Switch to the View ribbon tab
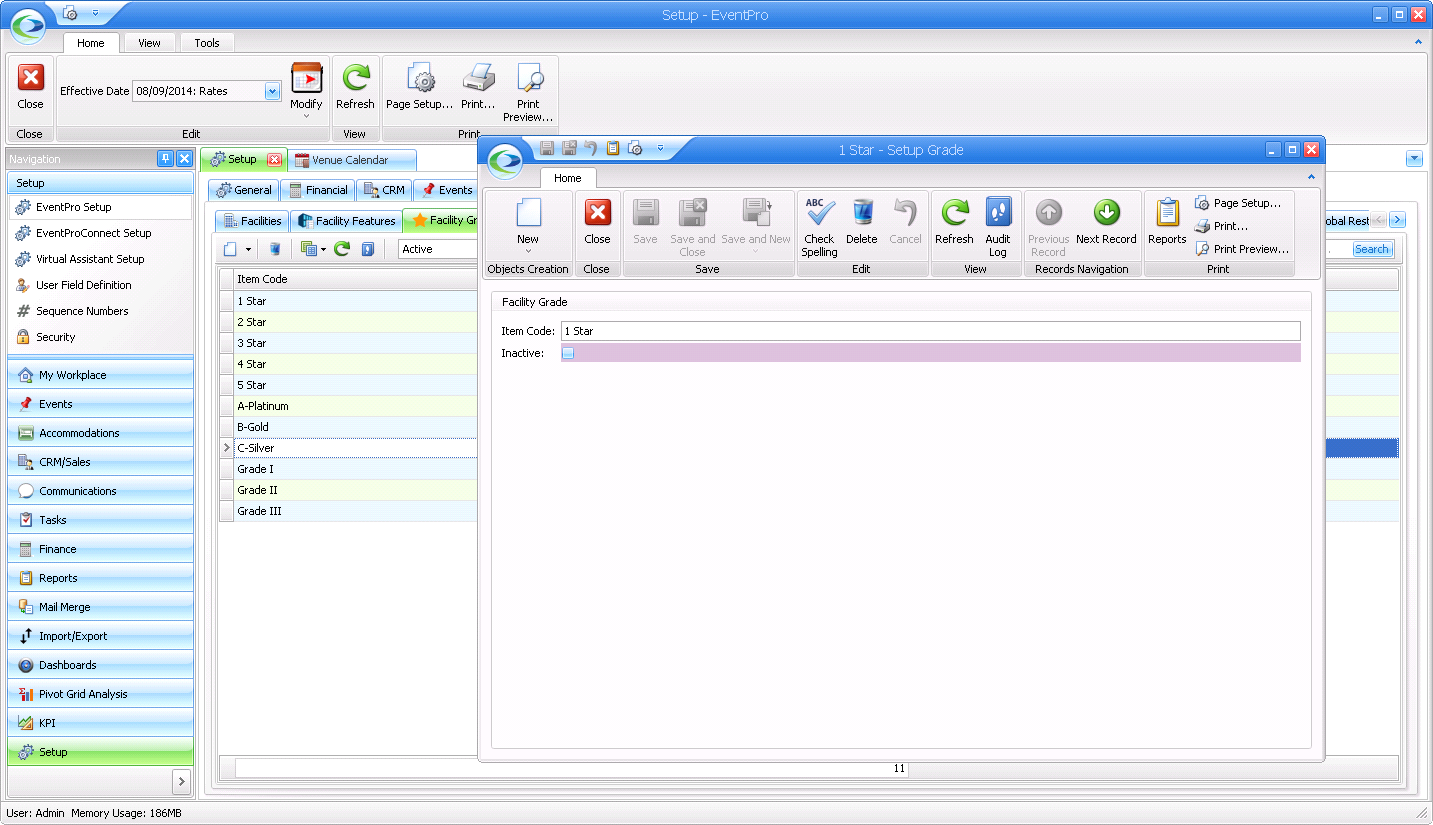Image resolution: width=1433 pixels, height=825 pixels. (149, 43)
